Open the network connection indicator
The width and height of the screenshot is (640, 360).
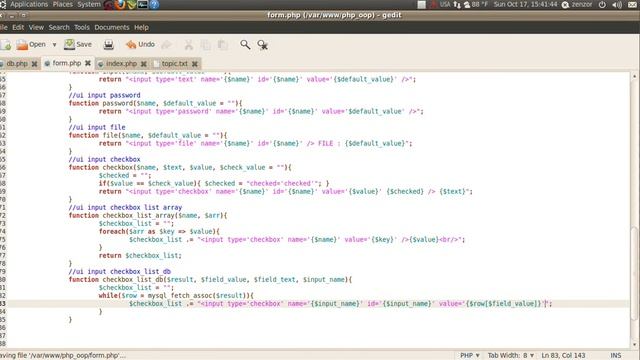click(x=457, y=5)
